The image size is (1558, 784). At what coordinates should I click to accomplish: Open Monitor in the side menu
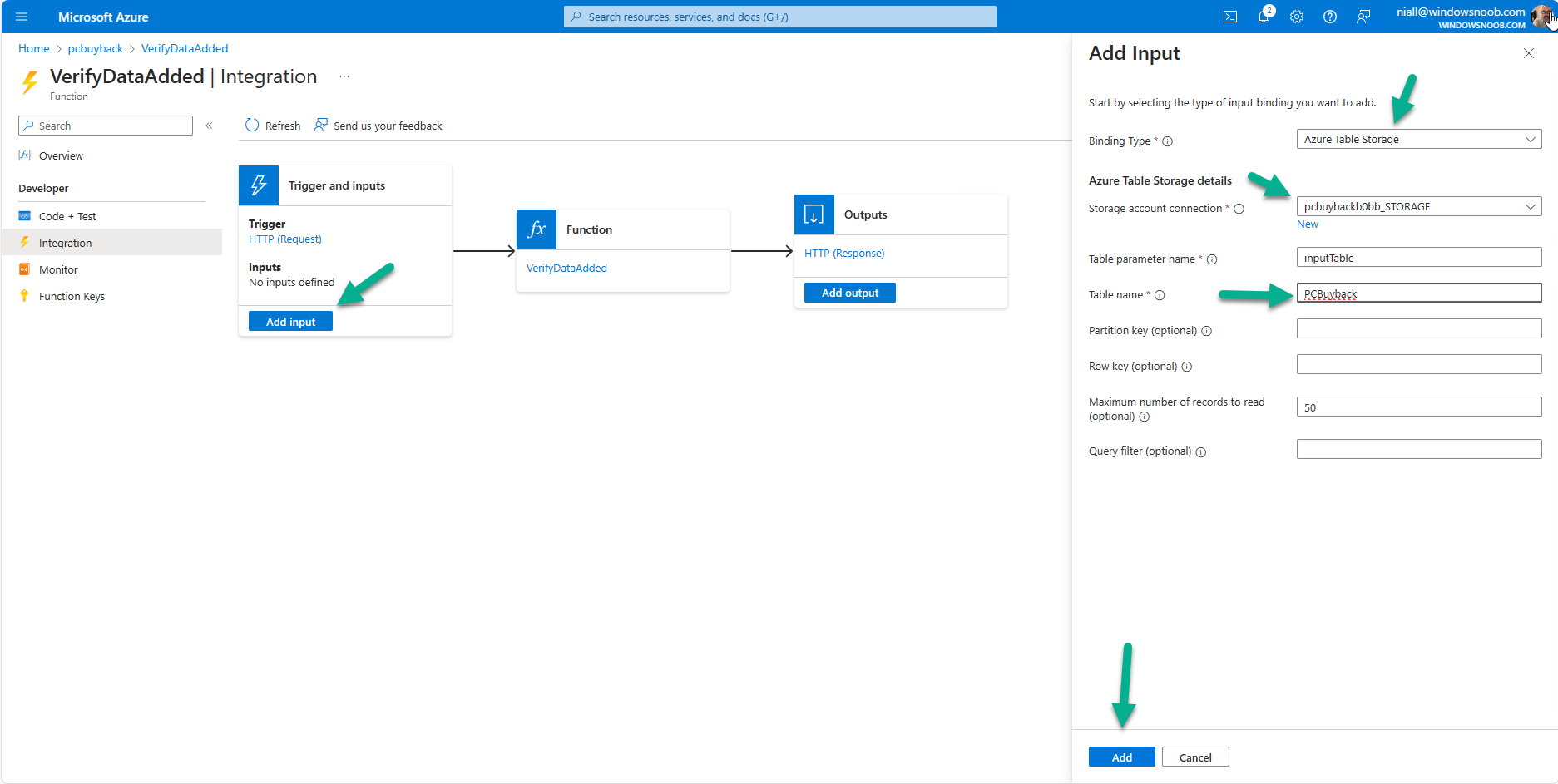coord(58,269)
